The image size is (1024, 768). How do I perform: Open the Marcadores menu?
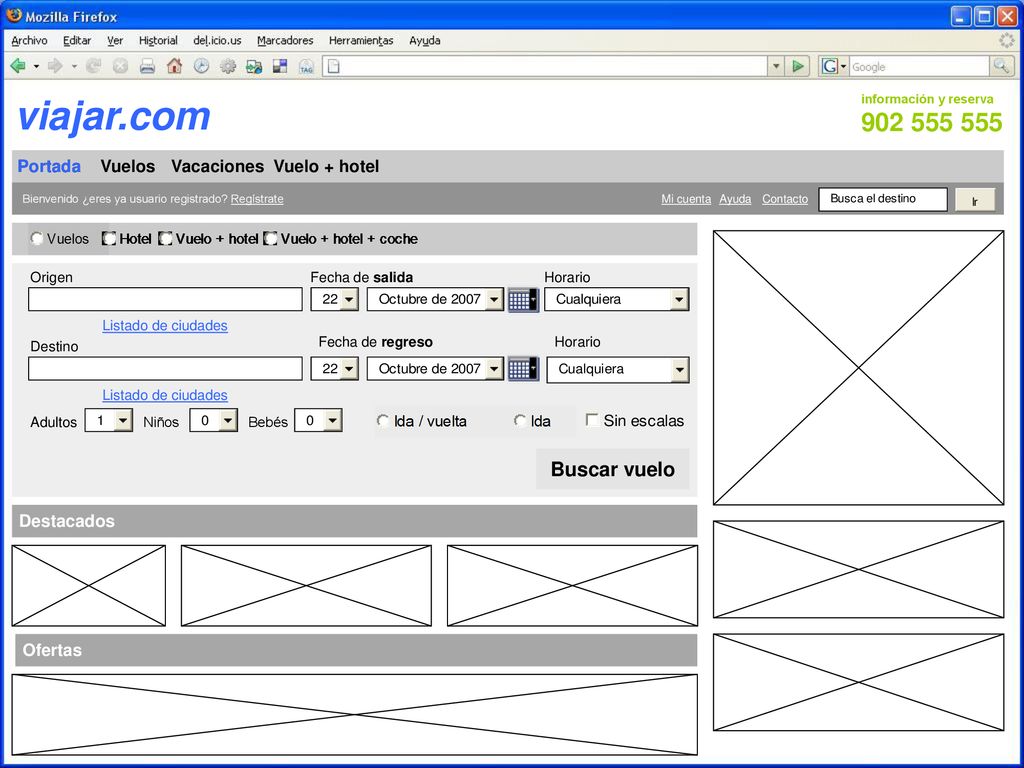point(285,40)
